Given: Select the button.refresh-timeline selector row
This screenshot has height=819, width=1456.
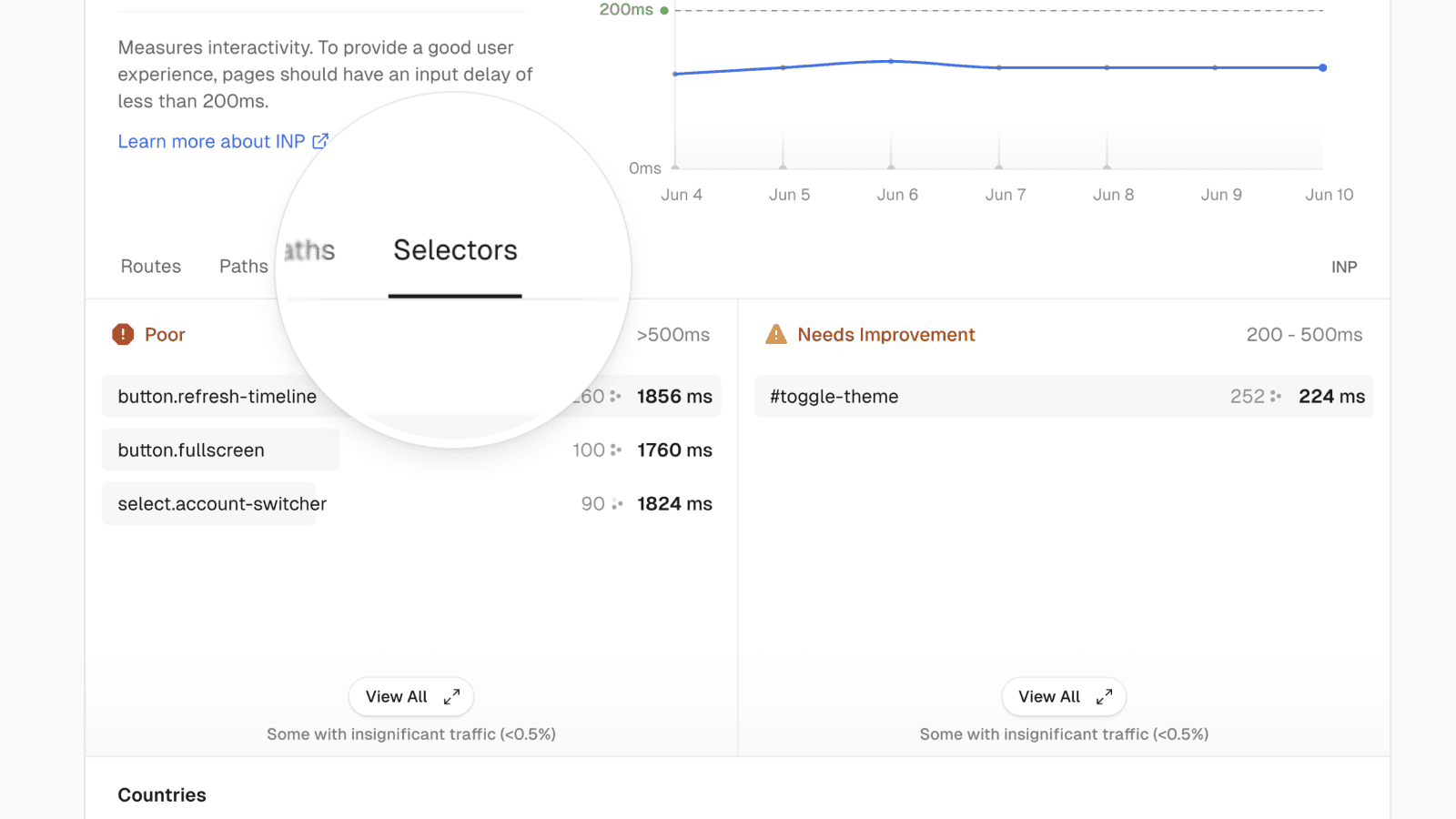Looking at the screenshot, I should point(217,397).
